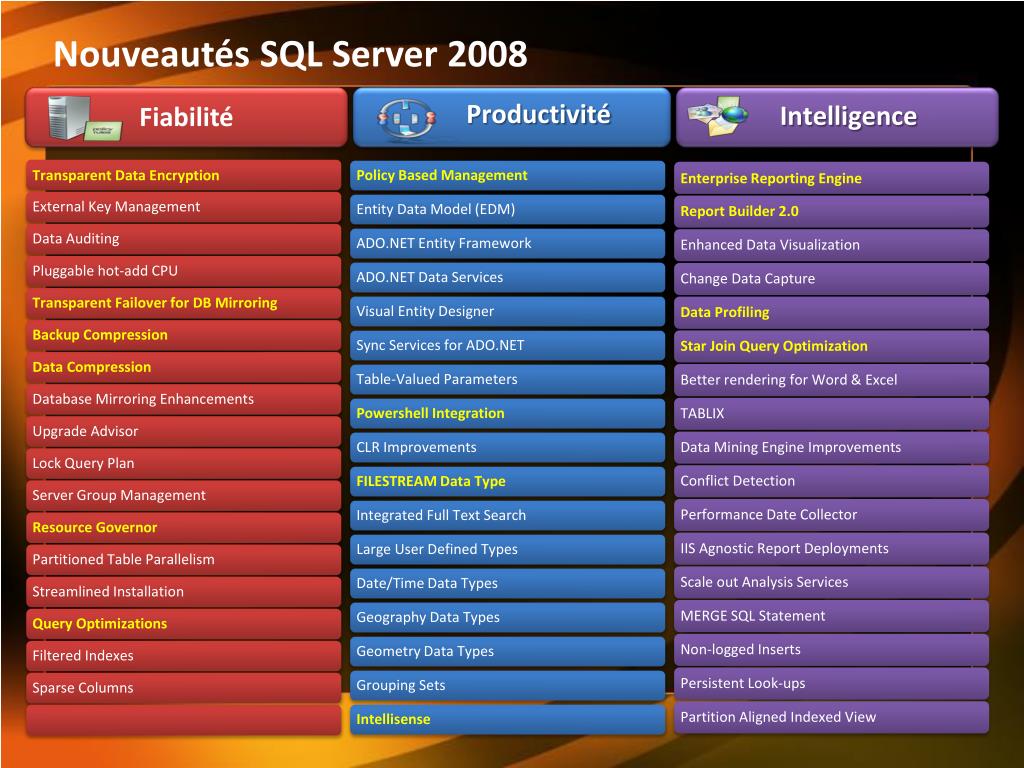Click Data Mining Engine Improvements

click(831, 447)
